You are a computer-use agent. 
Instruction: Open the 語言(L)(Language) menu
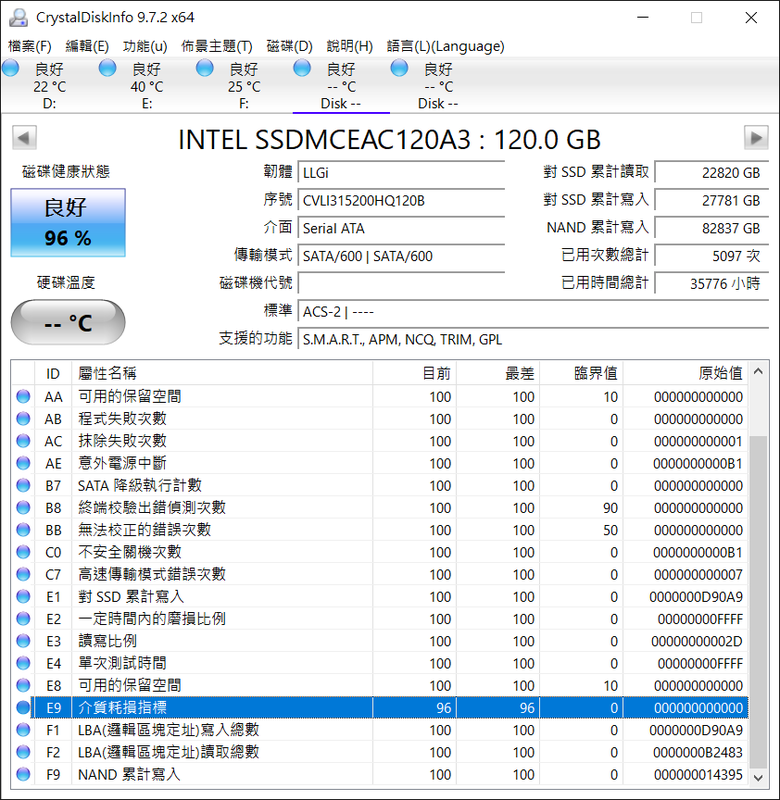click(445, 46)
